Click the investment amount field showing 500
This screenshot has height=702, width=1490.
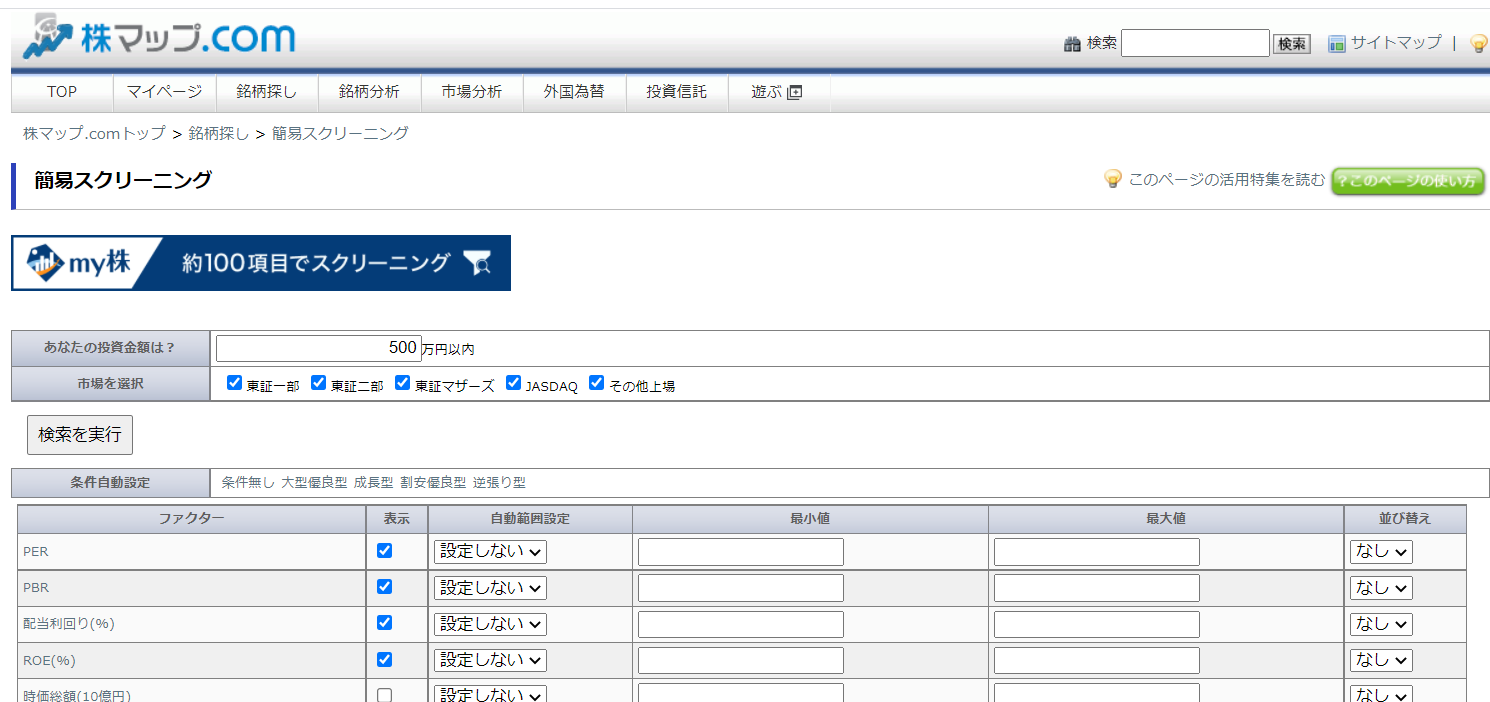[318, 347]
